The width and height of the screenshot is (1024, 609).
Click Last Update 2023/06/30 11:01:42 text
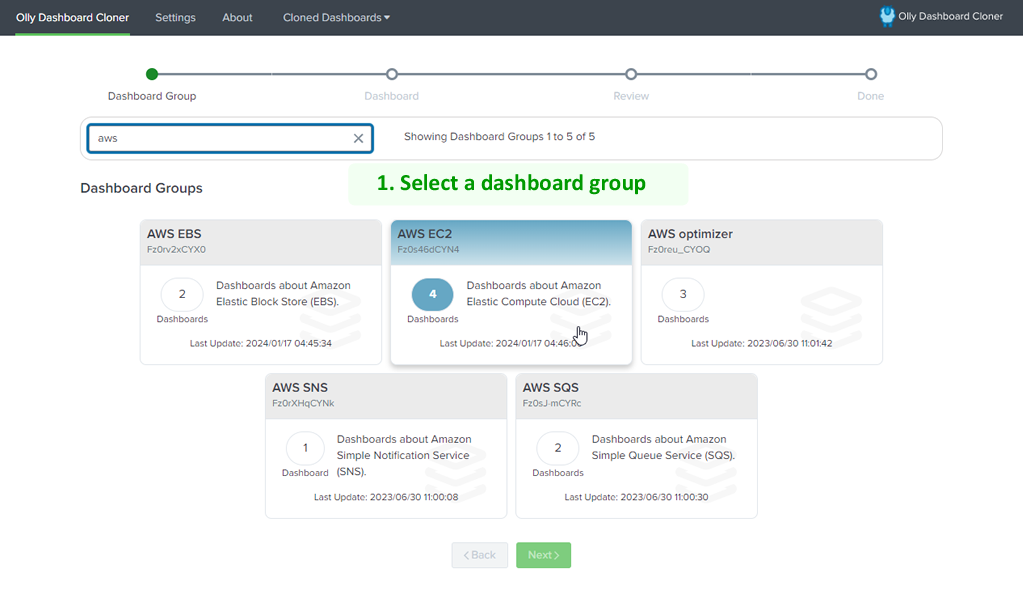tap(761, 343)
